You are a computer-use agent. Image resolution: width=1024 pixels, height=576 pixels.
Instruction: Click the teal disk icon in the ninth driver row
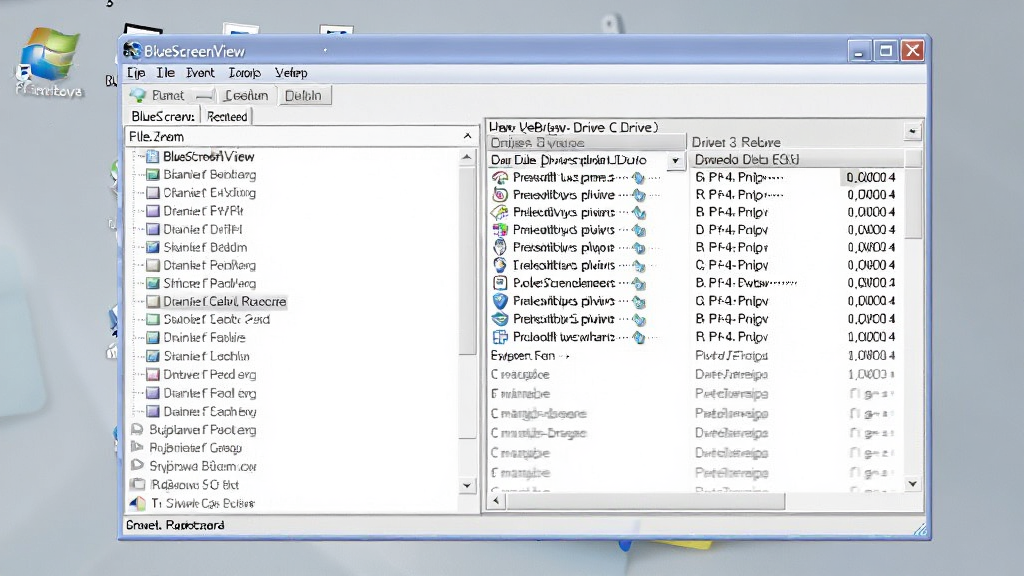[500, 319]
